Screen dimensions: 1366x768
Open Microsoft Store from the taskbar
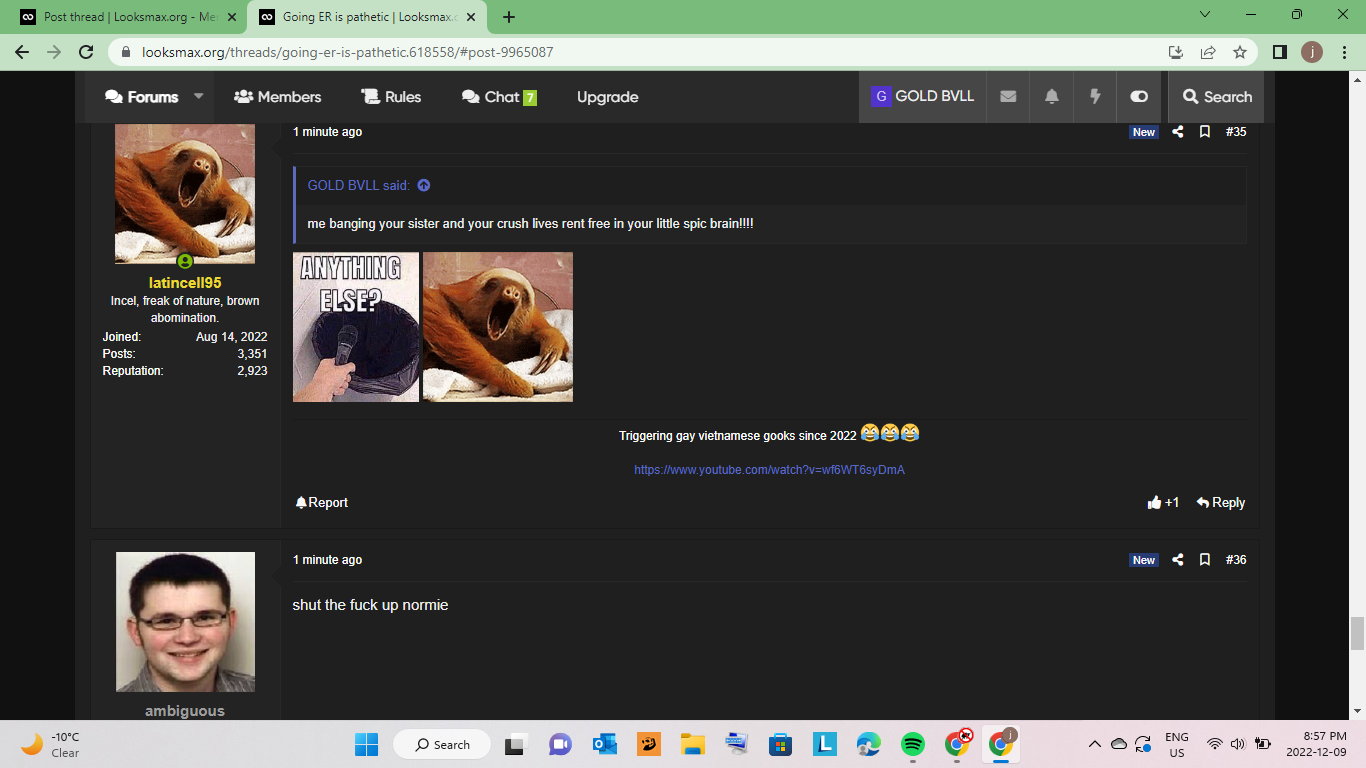point(780,744)
